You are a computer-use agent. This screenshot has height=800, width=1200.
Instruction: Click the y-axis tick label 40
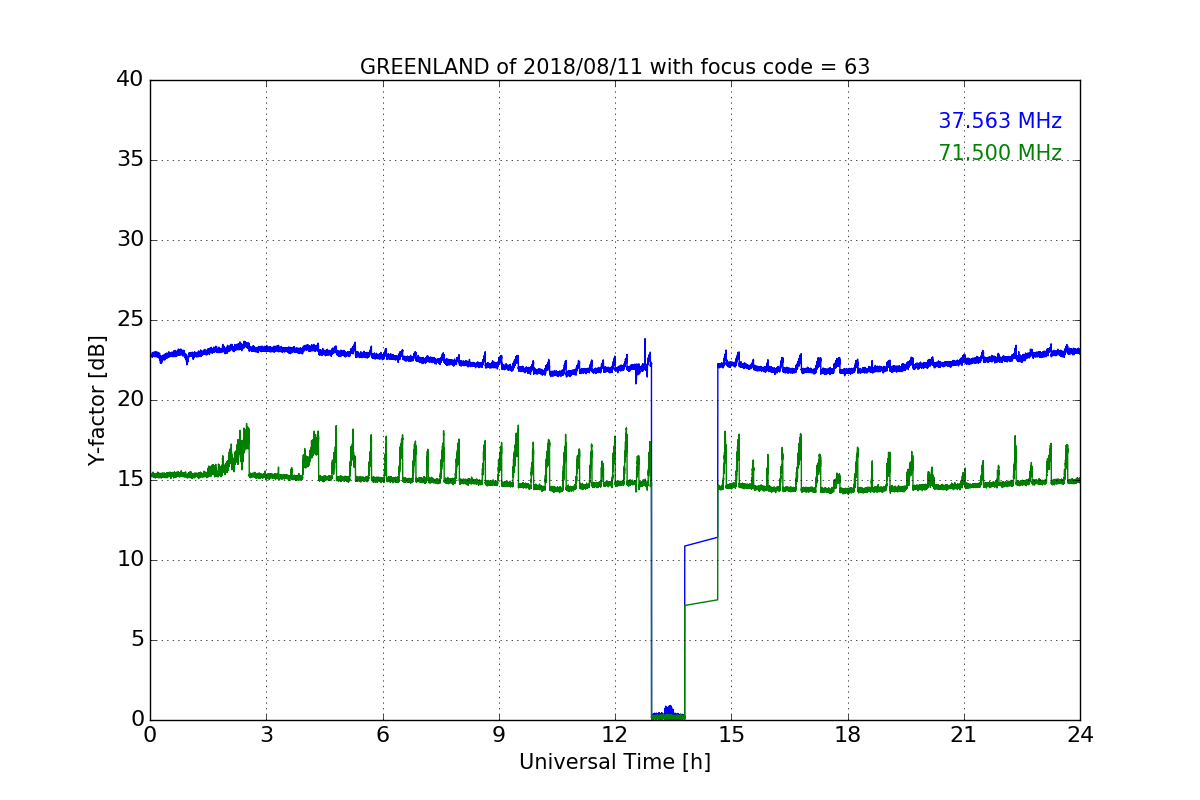[x=130, y=80]
